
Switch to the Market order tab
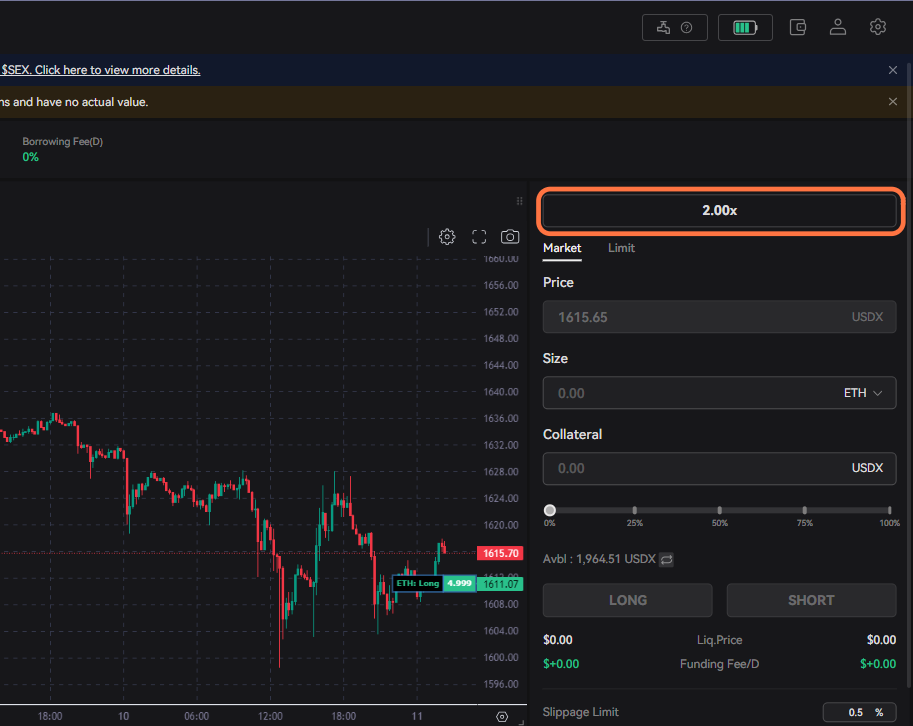[562, 248]
